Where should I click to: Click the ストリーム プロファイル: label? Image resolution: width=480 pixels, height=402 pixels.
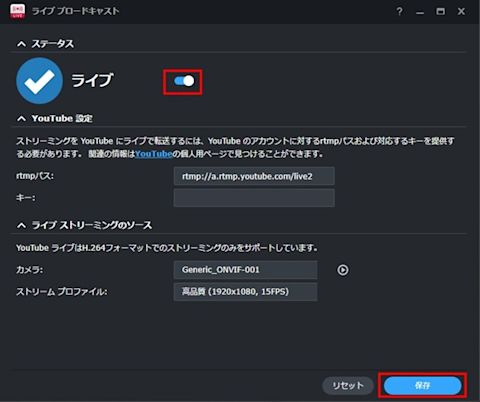(x=62, y=292)
